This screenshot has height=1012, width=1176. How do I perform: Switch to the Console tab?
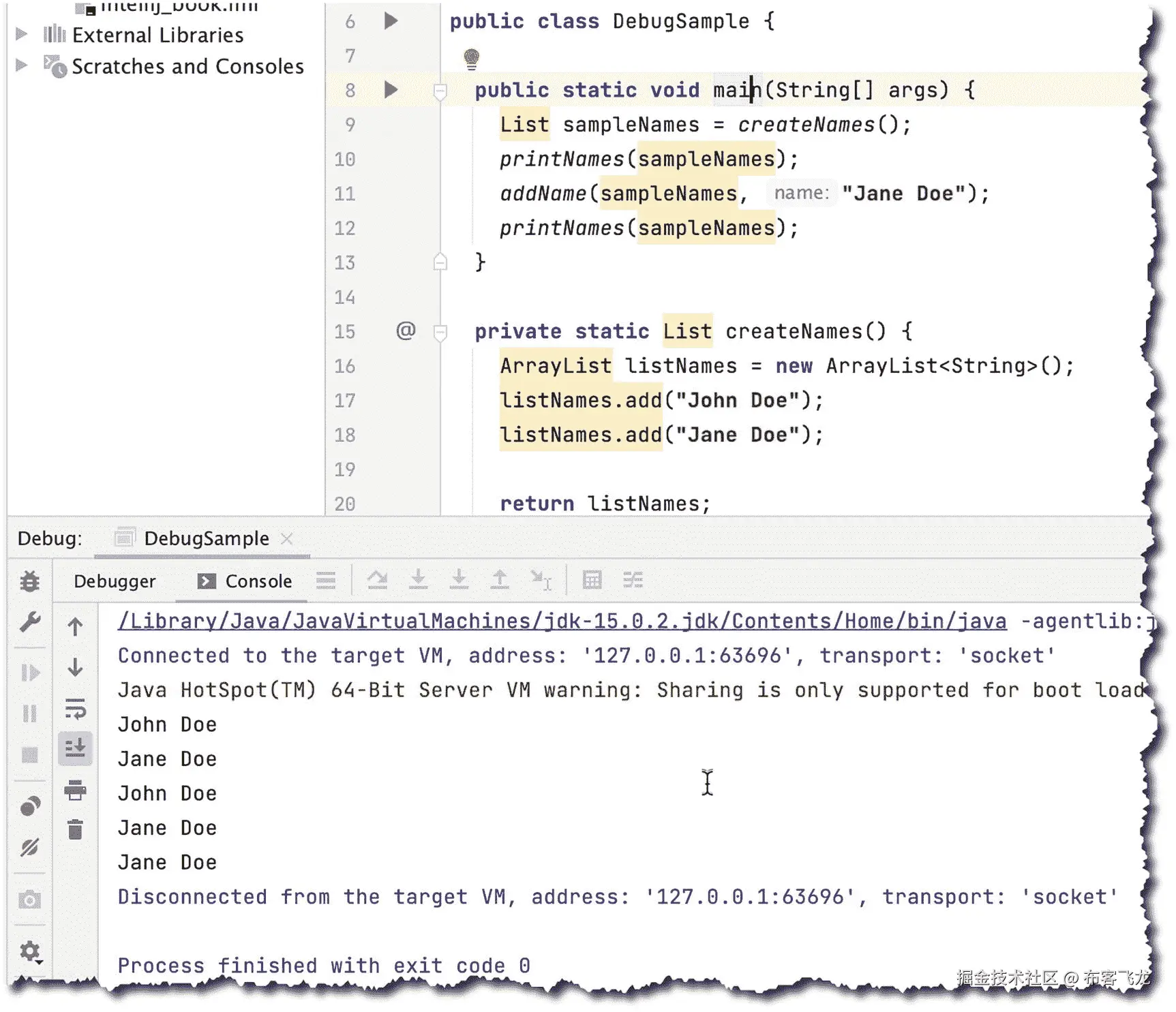245,581
